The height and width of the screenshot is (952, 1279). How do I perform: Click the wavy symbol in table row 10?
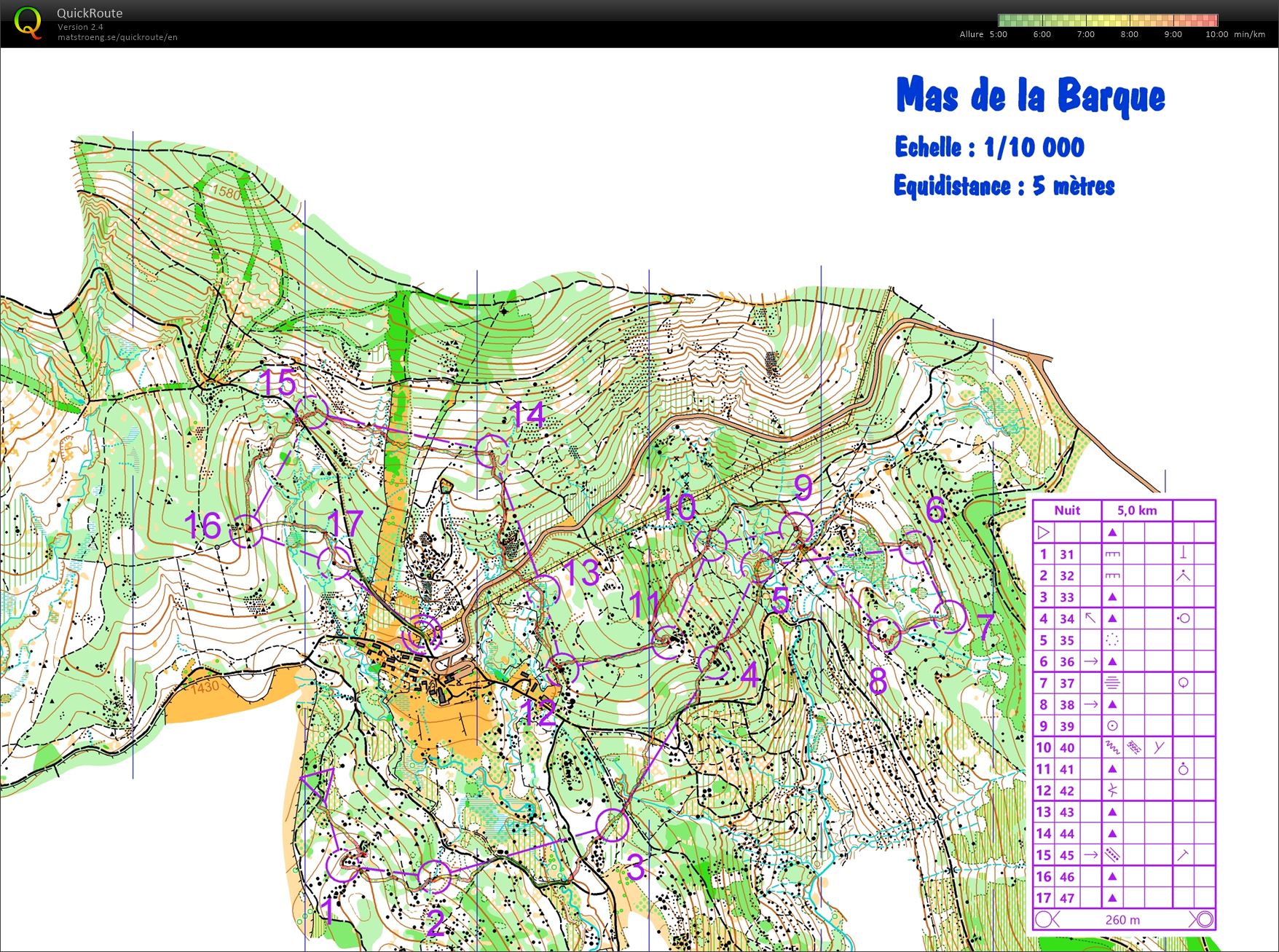click(1112, 747)
